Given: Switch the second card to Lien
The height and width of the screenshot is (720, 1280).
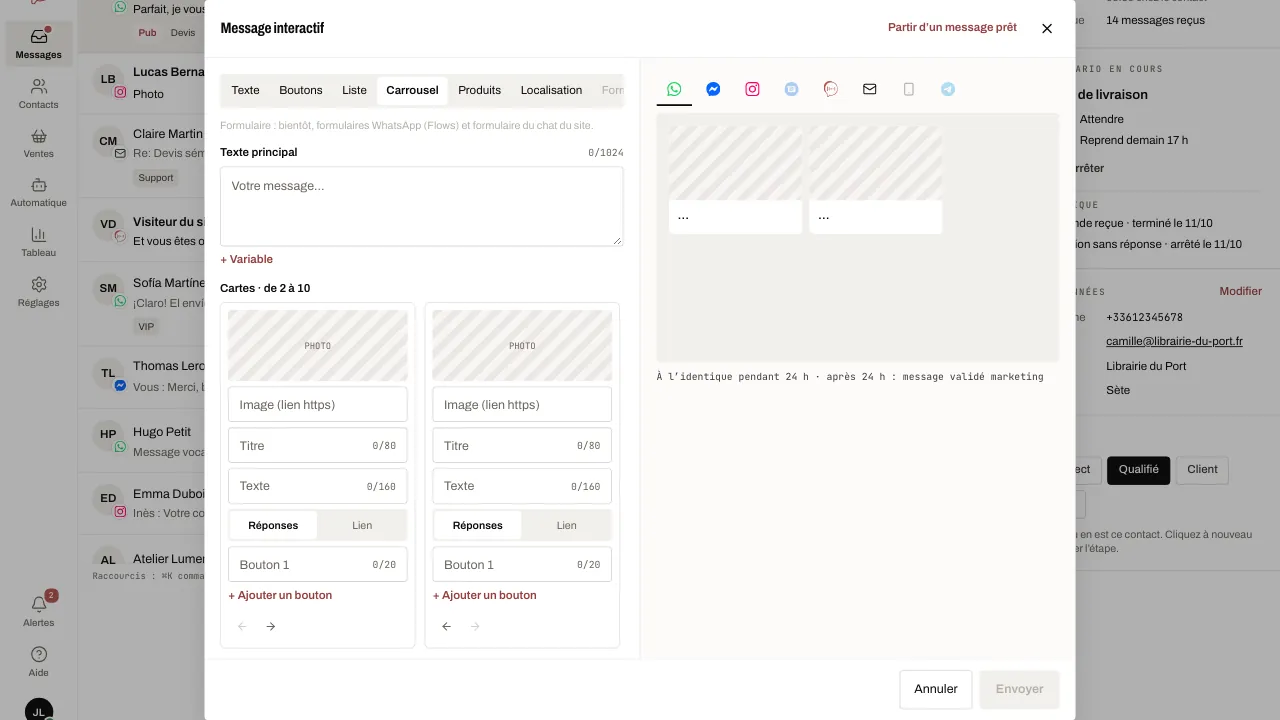Looking at the screenshot, I should (x=566, y=525).
